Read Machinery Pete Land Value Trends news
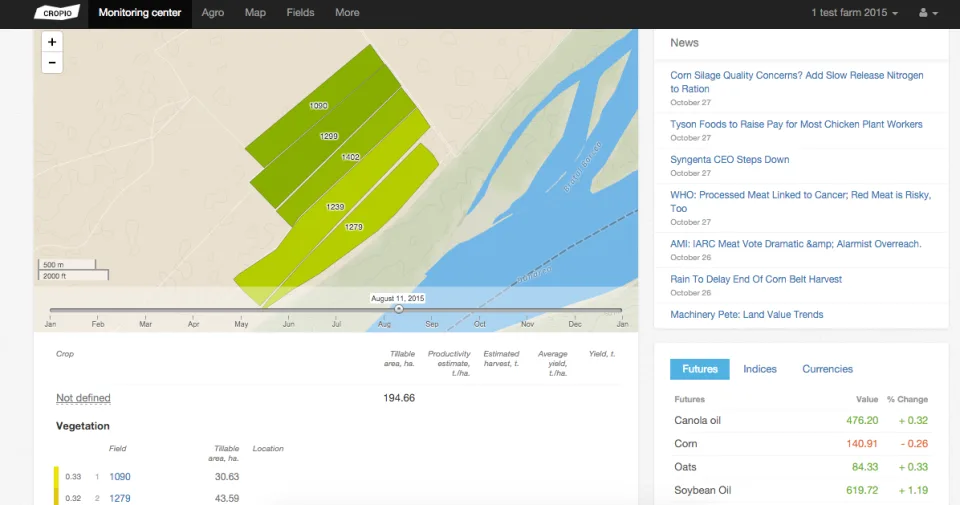The image size is (960, 505). (747, 315)
